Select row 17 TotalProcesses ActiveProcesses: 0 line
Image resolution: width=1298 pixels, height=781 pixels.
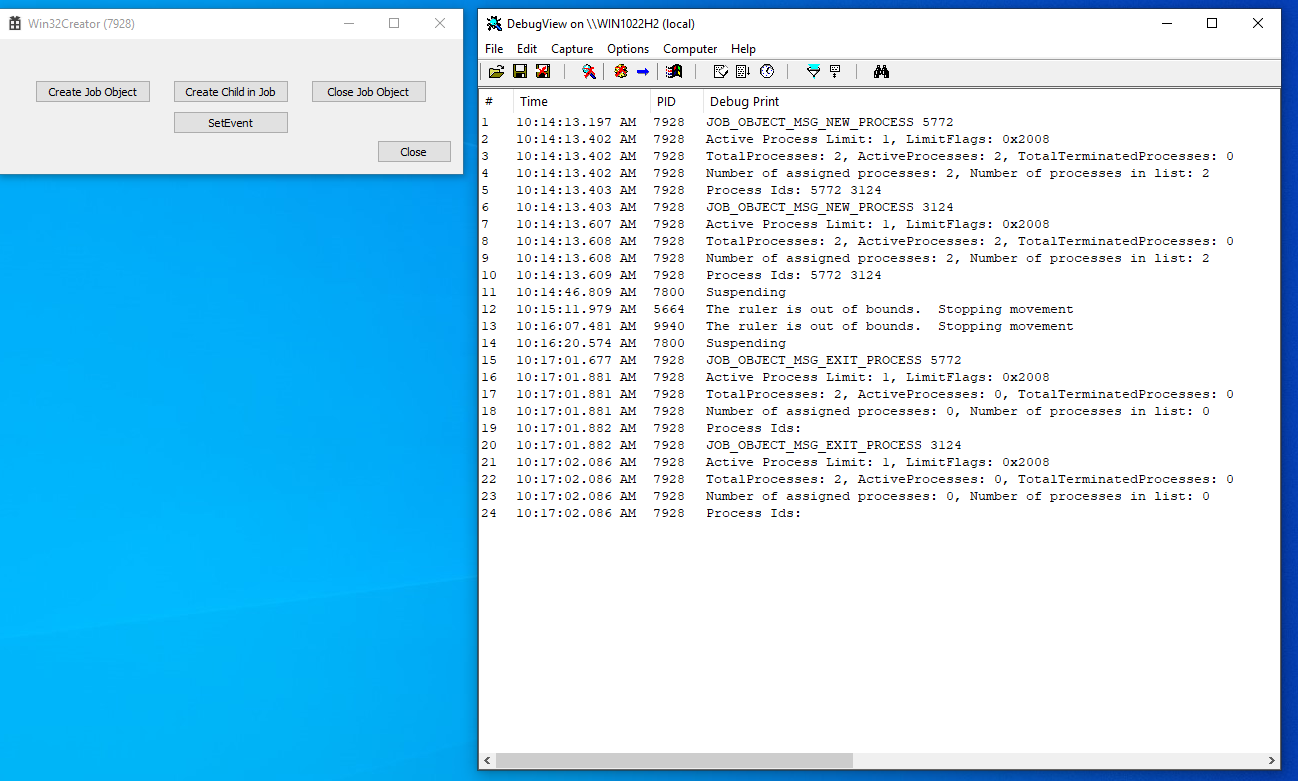(x=879, y=394)
